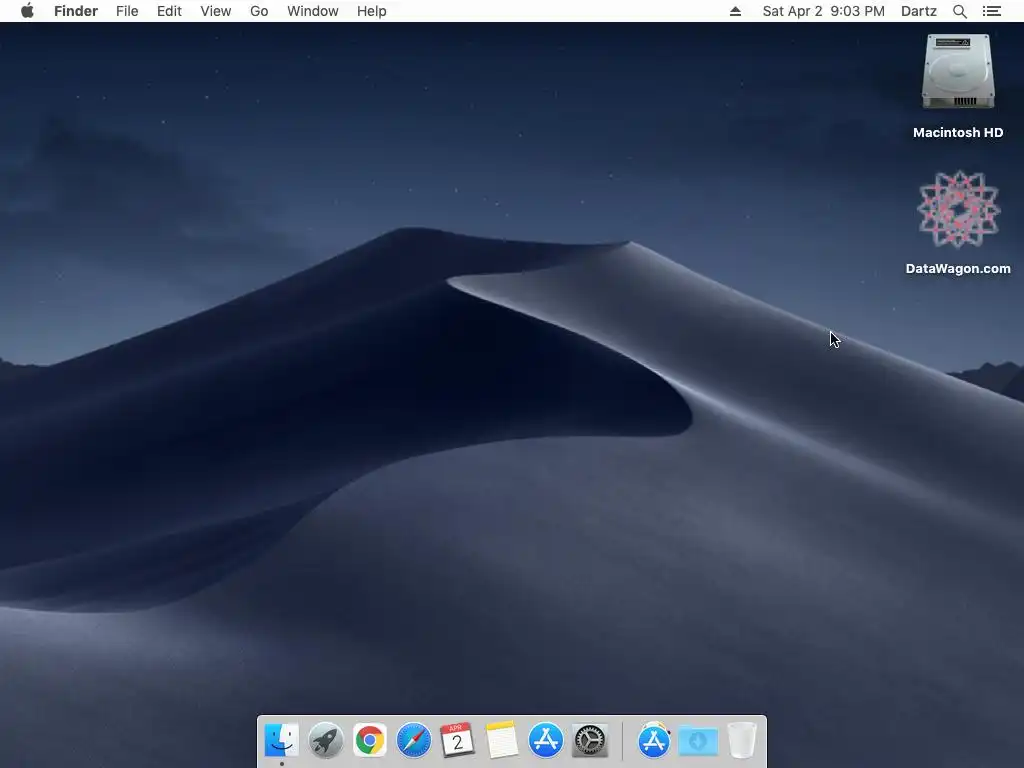Screen dimensions: 1024x768
Task: Open Notification Center list icon
Action: [992, 11]
